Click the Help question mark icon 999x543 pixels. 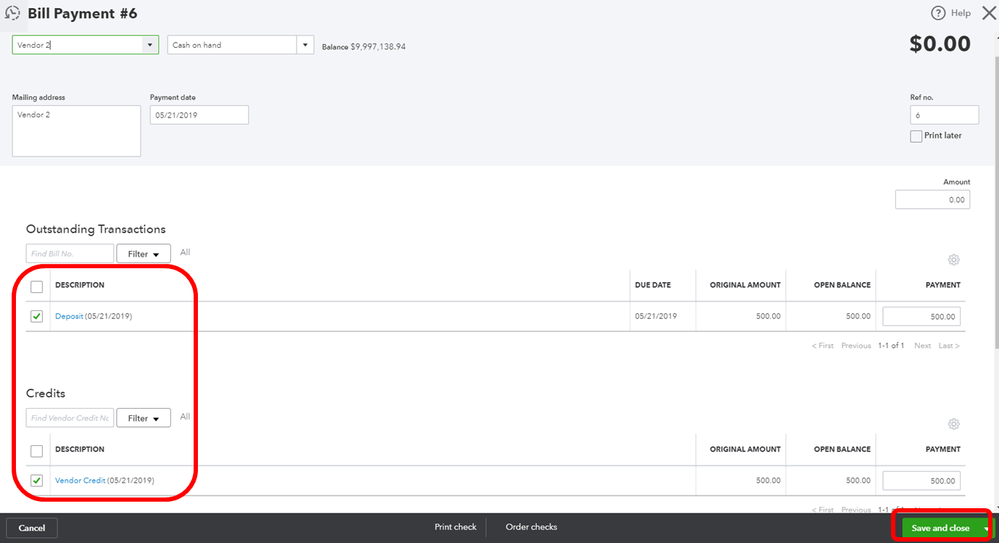[x=938, y=13]
